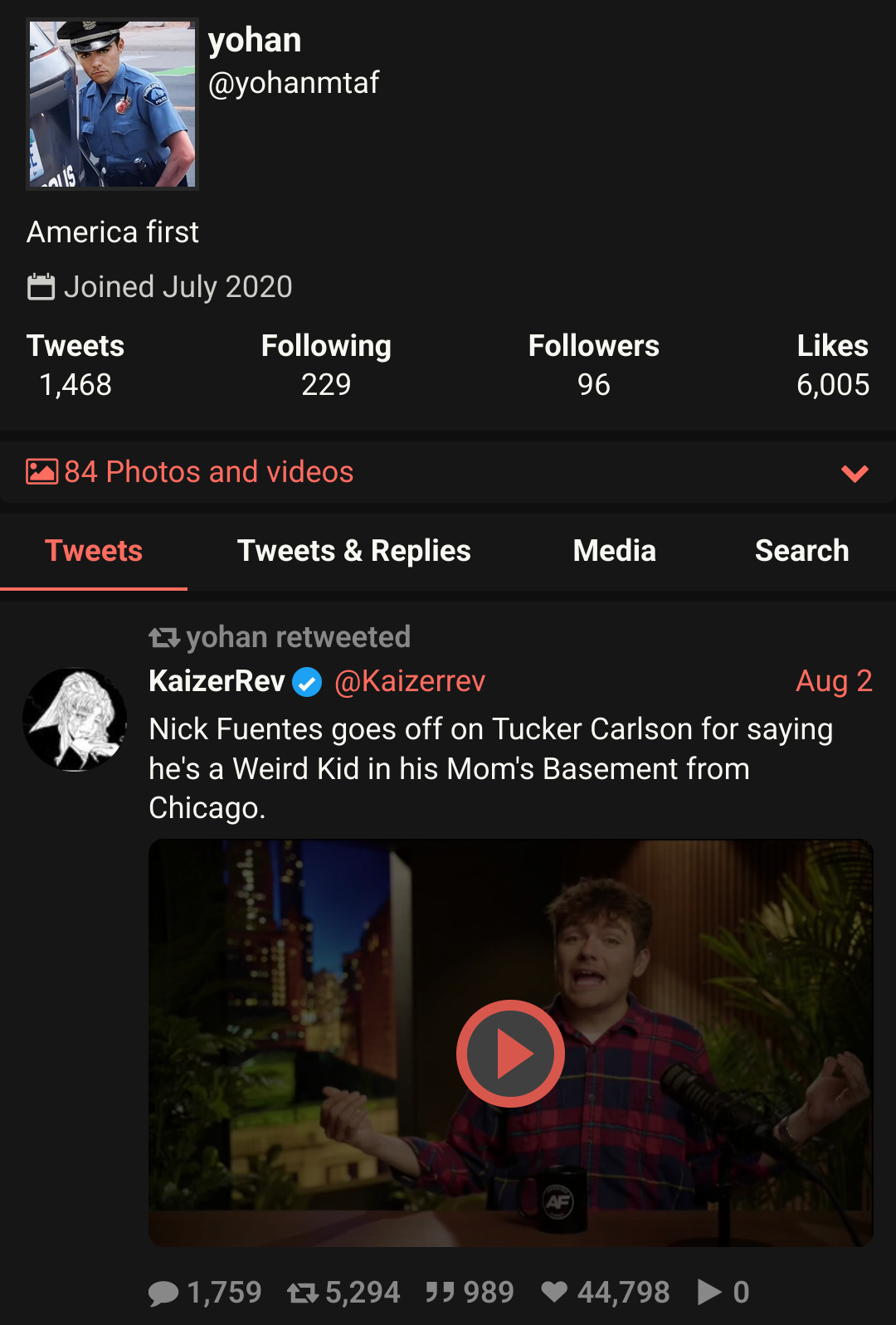896x1325 pixels.
Task: Click the photo gallery icon
Action: (x=41, y=471)
